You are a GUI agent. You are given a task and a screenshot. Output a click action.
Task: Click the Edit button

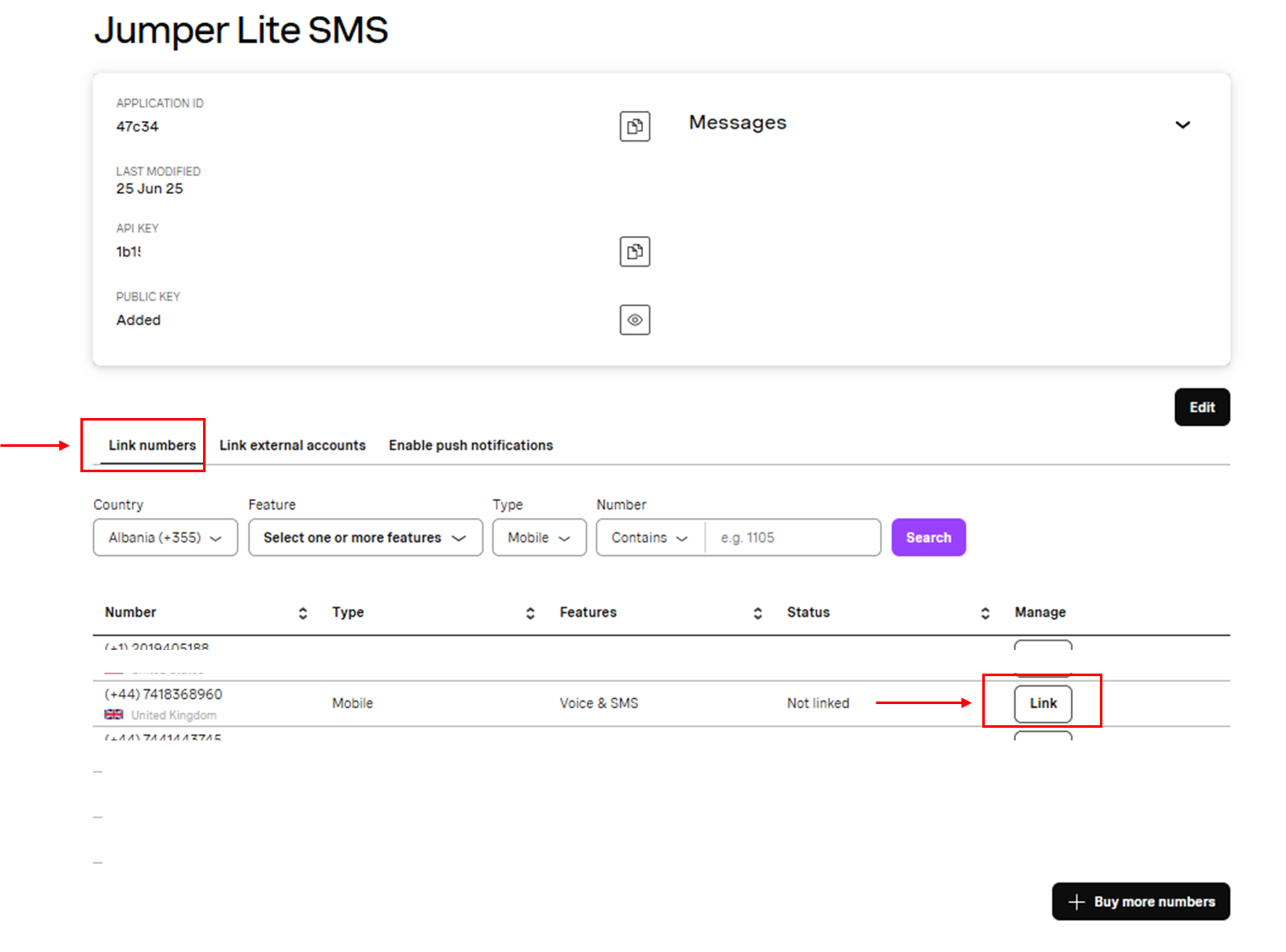click(1202, 407)
